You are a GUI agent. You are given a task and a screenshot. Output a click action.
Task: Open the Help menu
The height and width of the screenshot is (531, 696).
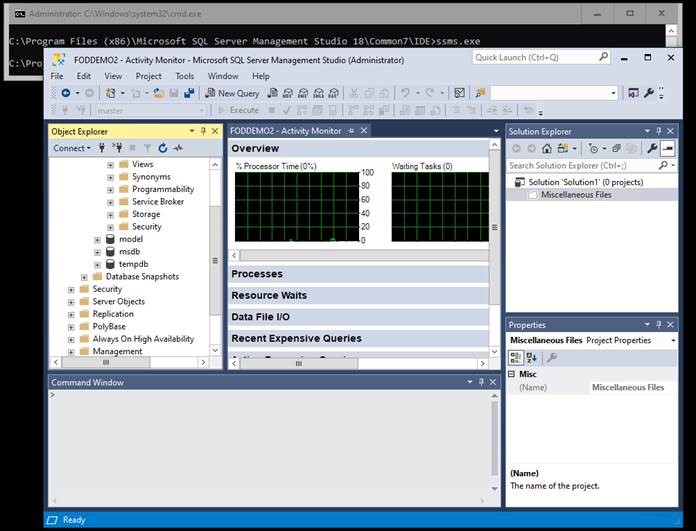(x=261, y=76)
